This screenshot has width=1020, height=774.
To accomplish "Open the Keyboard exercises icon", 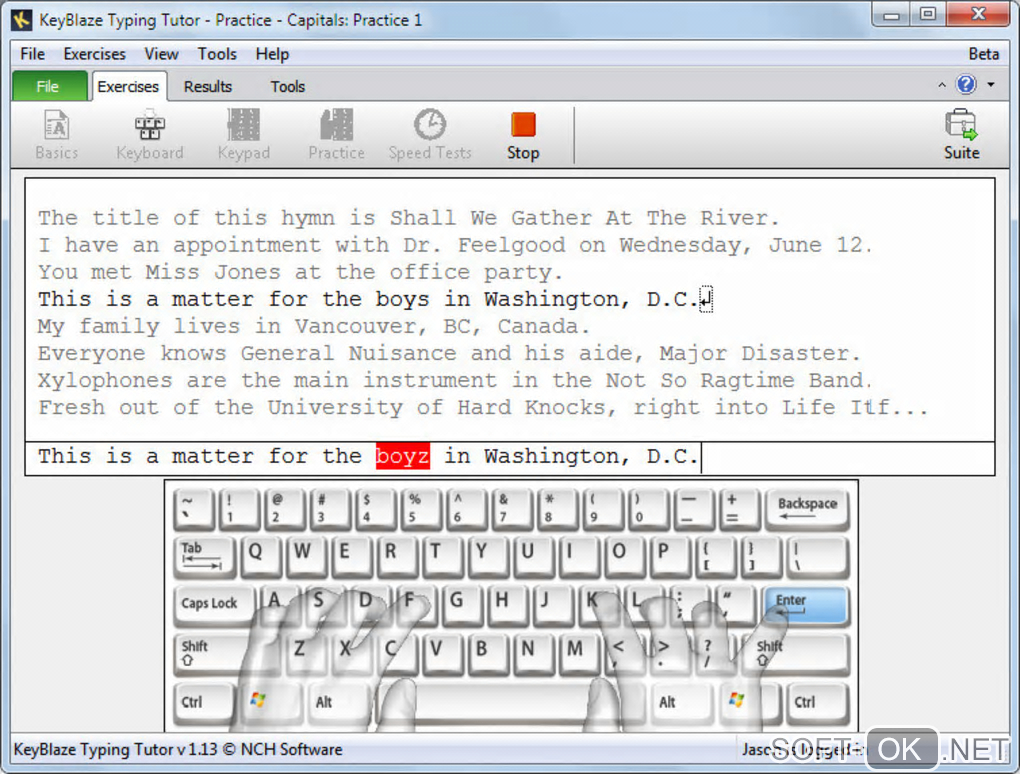I will [150, 135].
